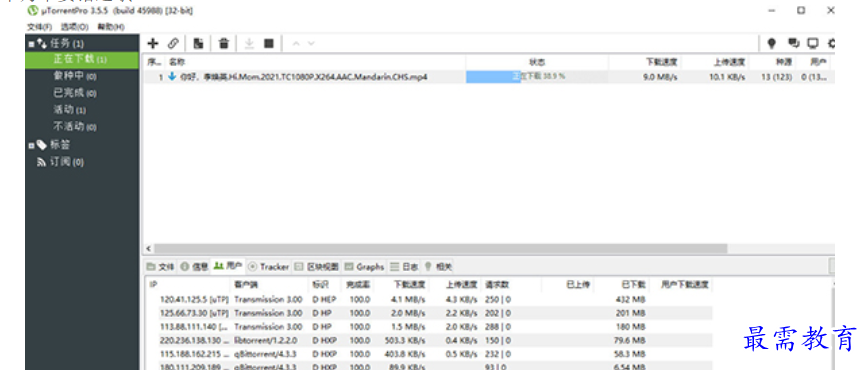The image size is (865, 370).
Task: Click the Remove Torrent trash icon
Action: tap(223, 43)
